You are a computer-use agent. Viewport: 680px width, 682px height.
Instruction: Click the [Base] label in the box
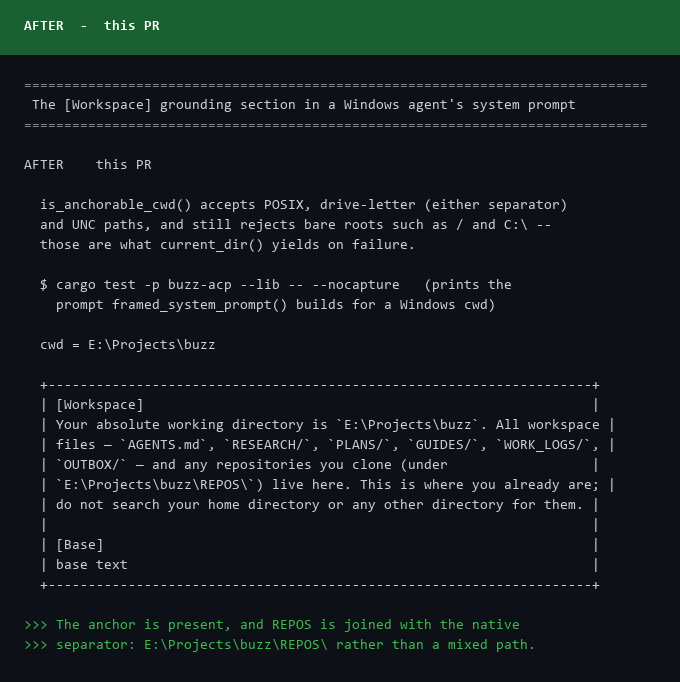[80, 545]
